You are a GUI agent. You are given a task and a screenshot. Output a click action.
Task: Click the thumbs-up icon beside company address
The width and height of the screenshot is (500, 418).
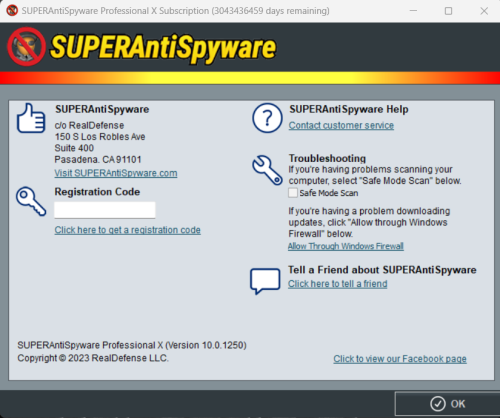click(x=31, y=118)
